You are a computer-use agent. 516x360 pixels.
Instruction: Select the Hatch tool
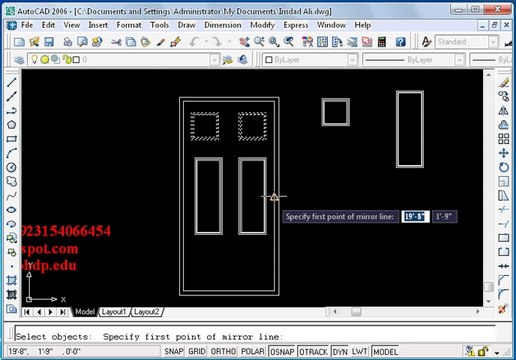(x=11, y=280)
